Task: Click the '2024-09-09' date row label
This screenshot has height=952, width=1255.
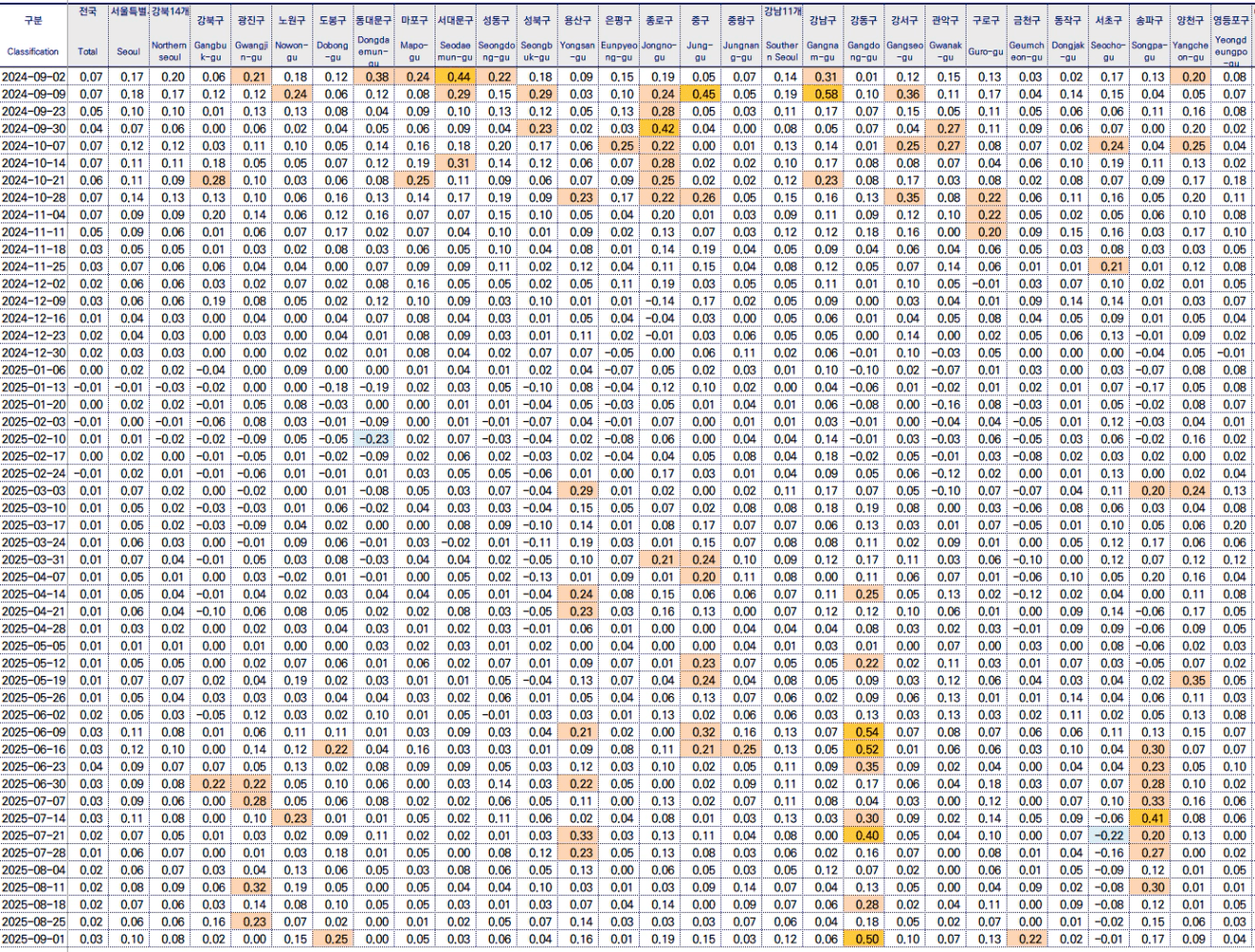Action: tap(32, 94)
